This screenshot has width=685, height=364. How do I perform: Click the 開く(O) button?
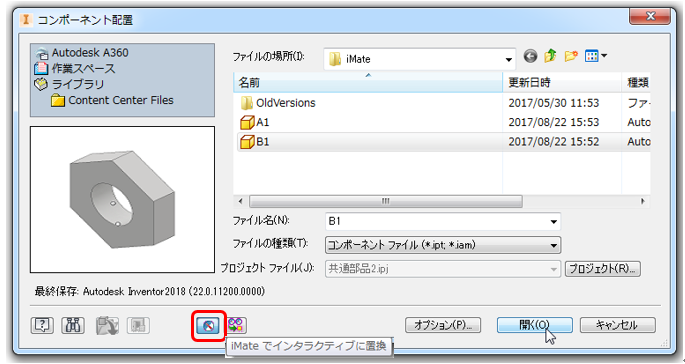pos(534,325)
